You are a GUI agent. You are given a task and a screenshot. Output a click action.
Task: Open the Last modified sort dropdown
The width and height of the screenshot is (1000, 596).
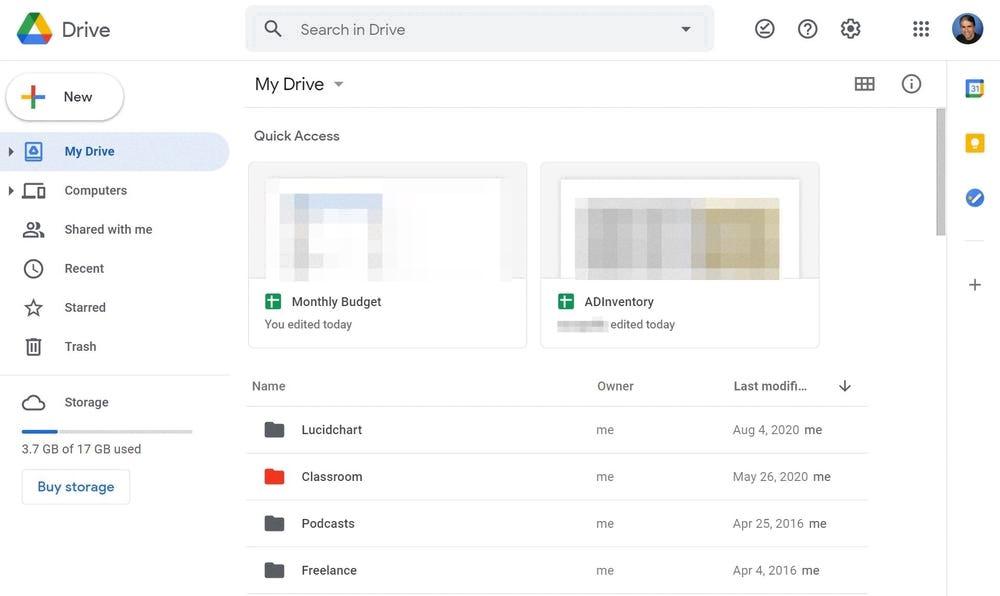(770, 386)
